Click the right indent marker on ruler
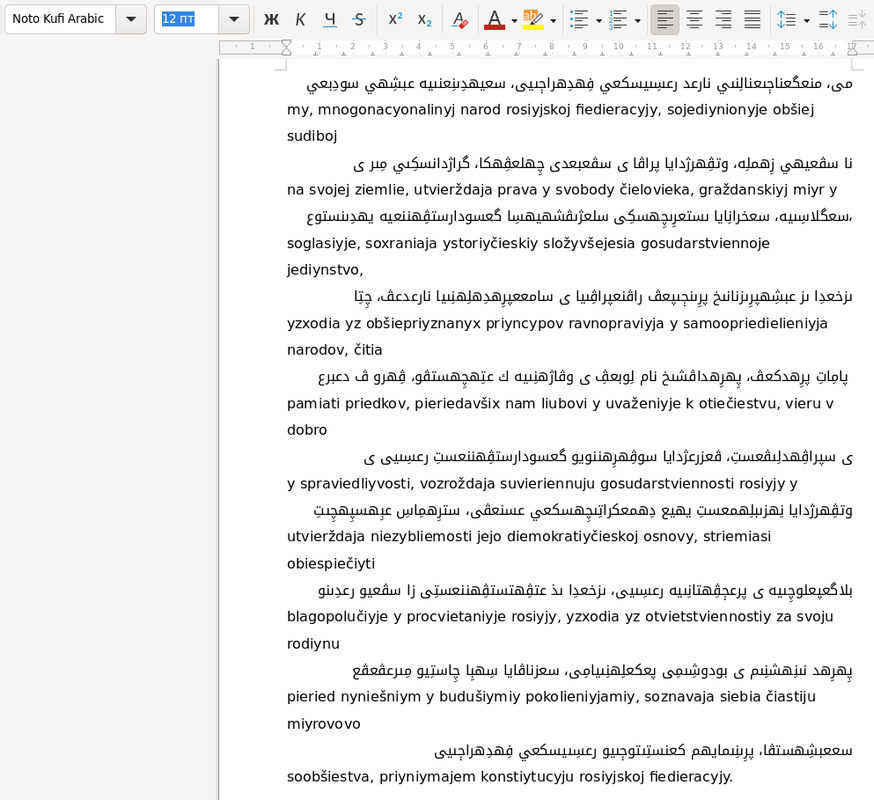This screenshot has height=800, width=874. pos(852,49)
